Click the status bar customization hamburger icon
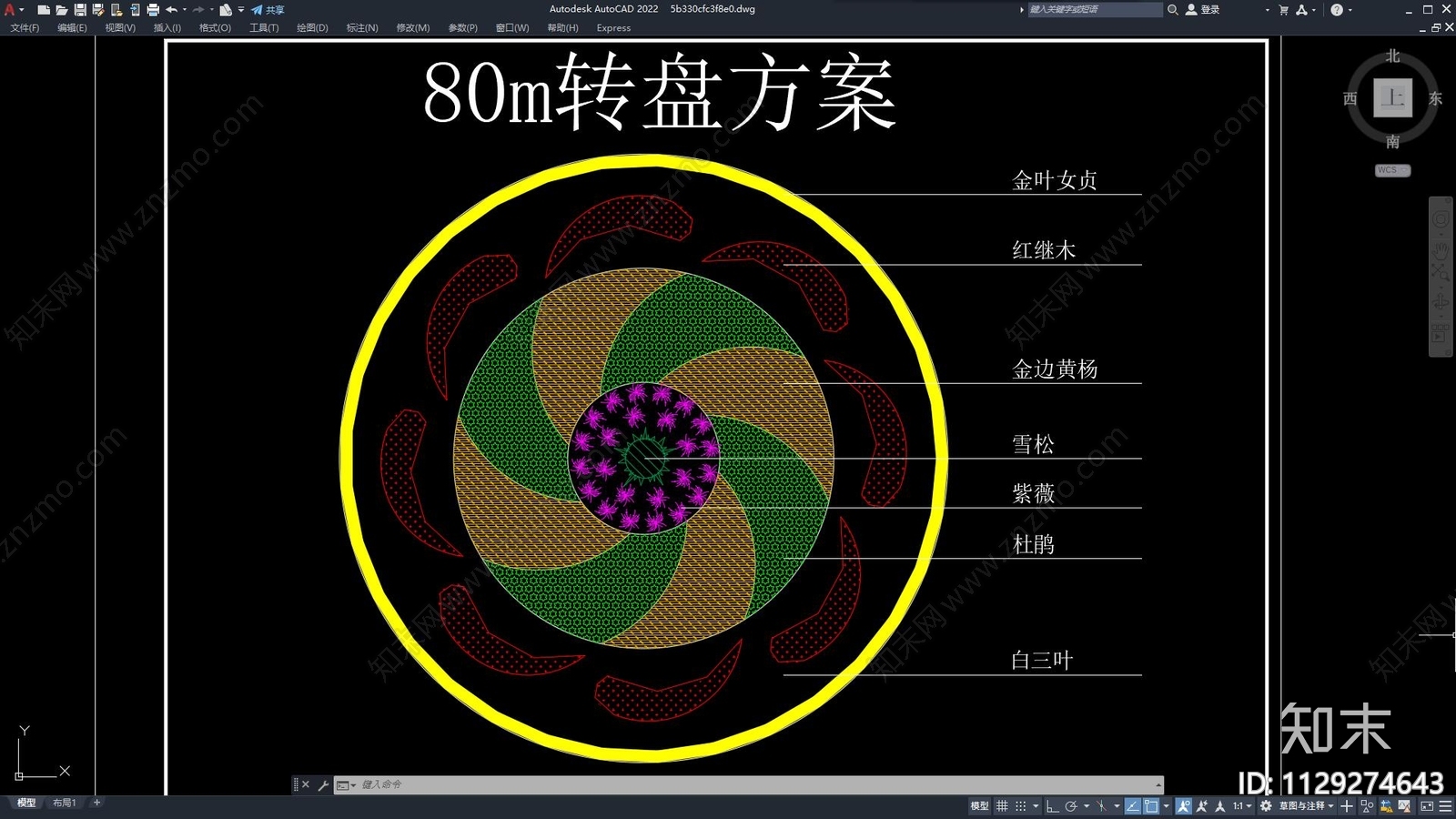The image size is (1456, 819). tap(1445, 806)
